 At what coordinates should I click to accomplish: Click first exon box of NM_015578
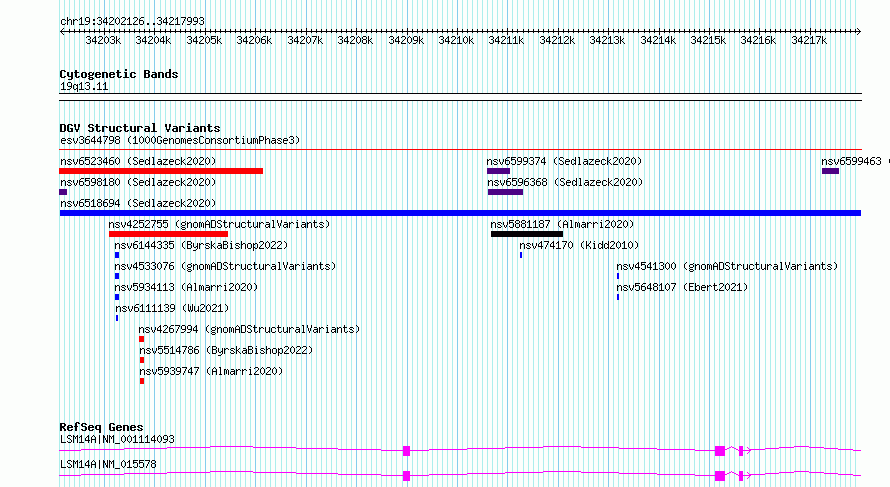point(406,476)
